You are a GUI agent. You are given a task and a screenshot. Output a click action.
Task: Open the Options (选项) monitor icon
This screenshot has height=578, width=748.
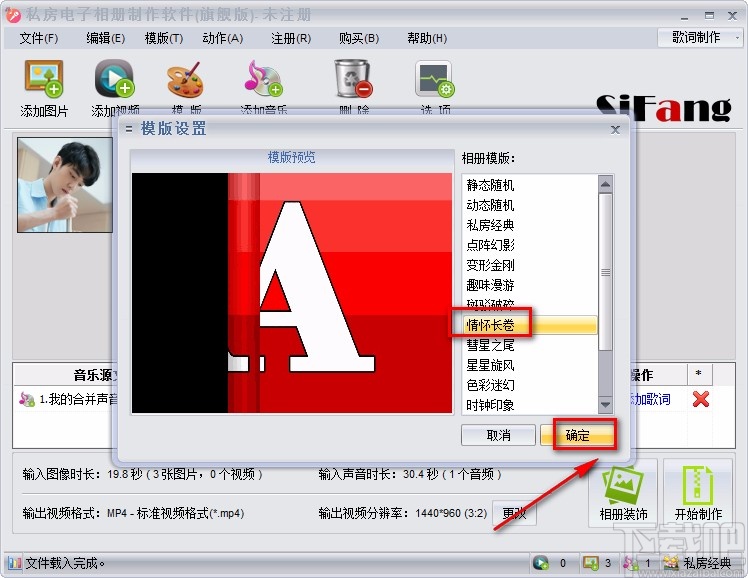(x=435, y=79)
